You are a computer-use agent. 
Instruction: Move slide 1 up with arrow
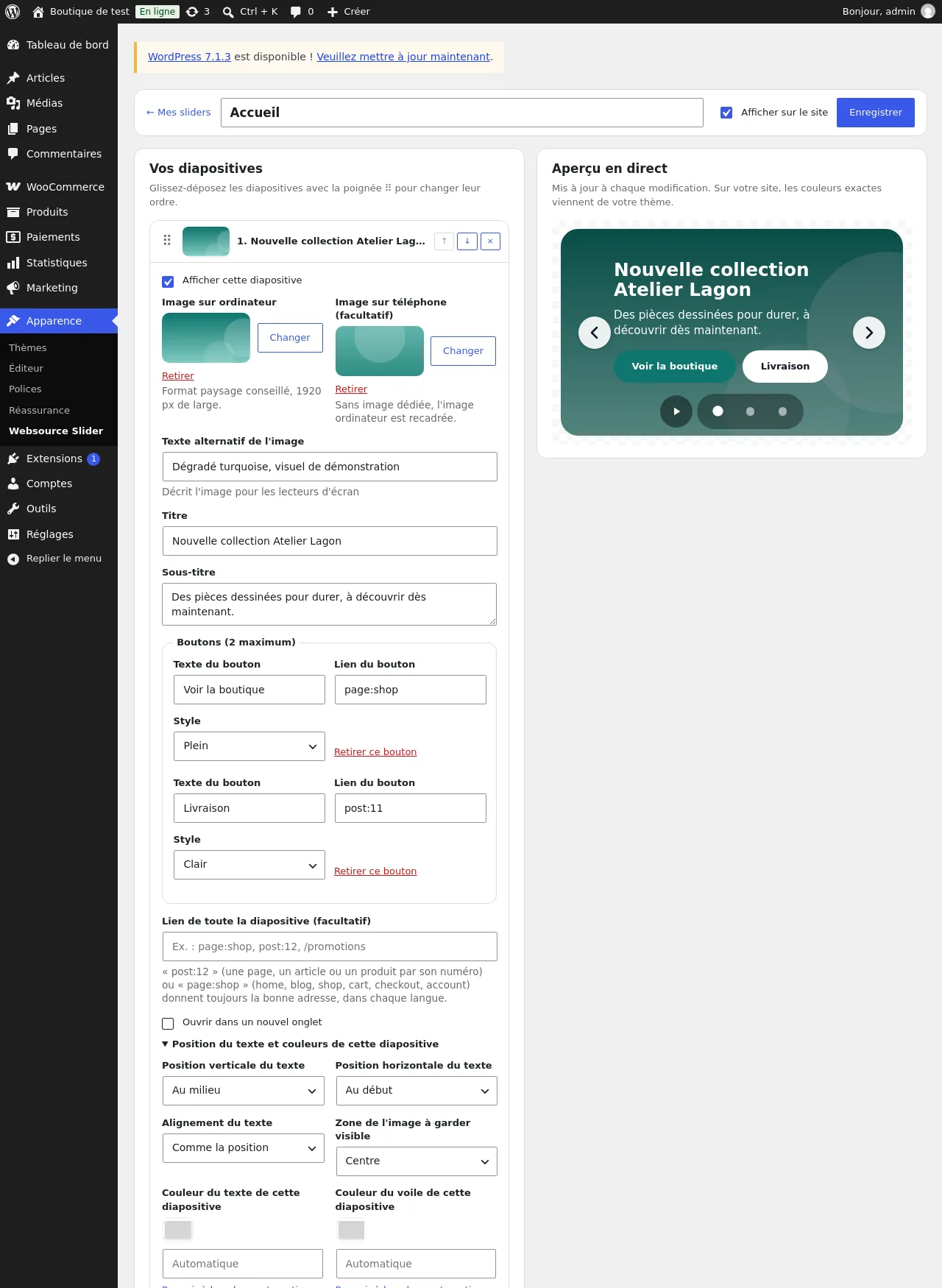444,241
